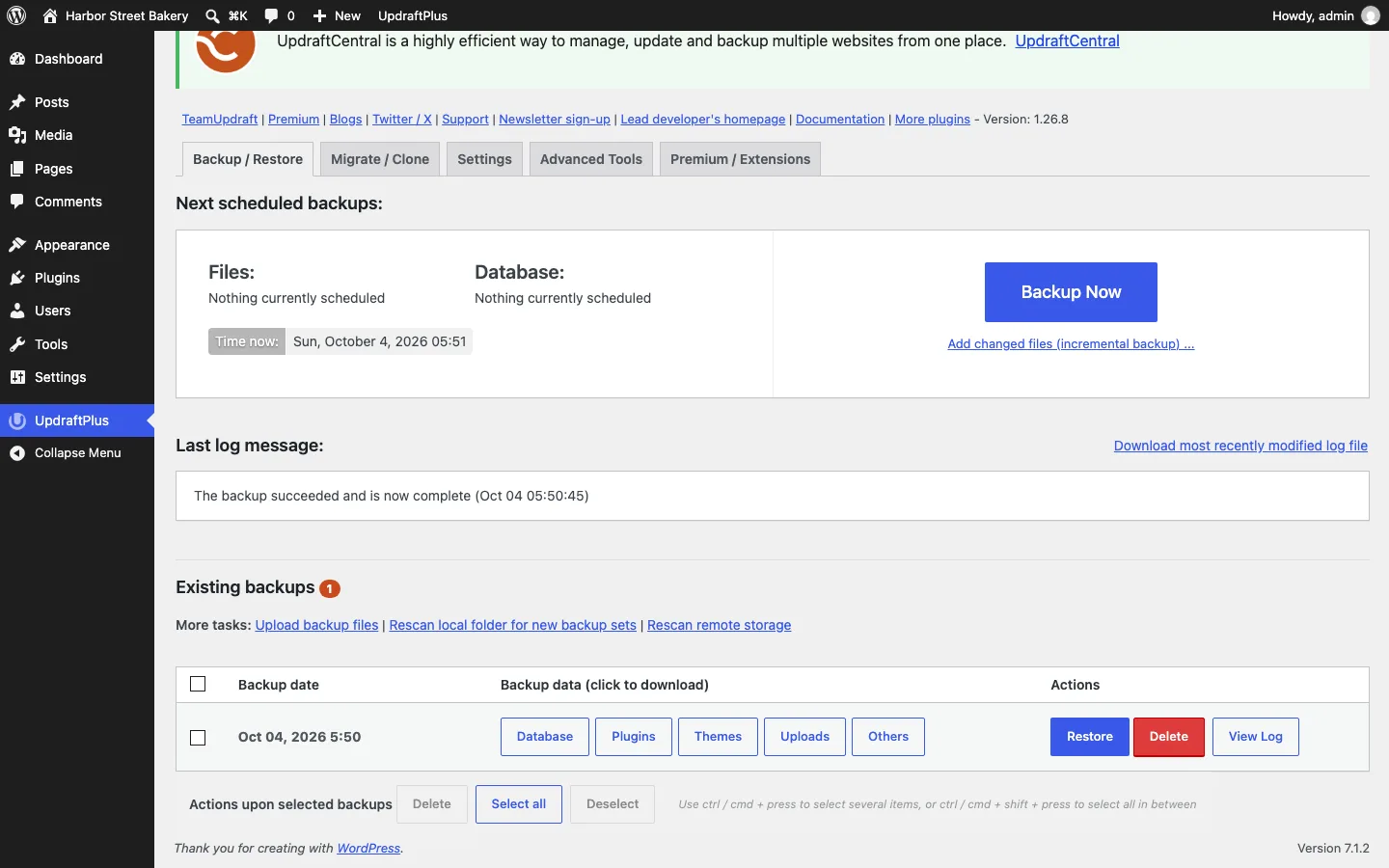Viewport: 1389px width, 868px height.
Task: Check the Oct 04, 2026 5:50 backup checkbox
Action: click(x=198, y=738)
